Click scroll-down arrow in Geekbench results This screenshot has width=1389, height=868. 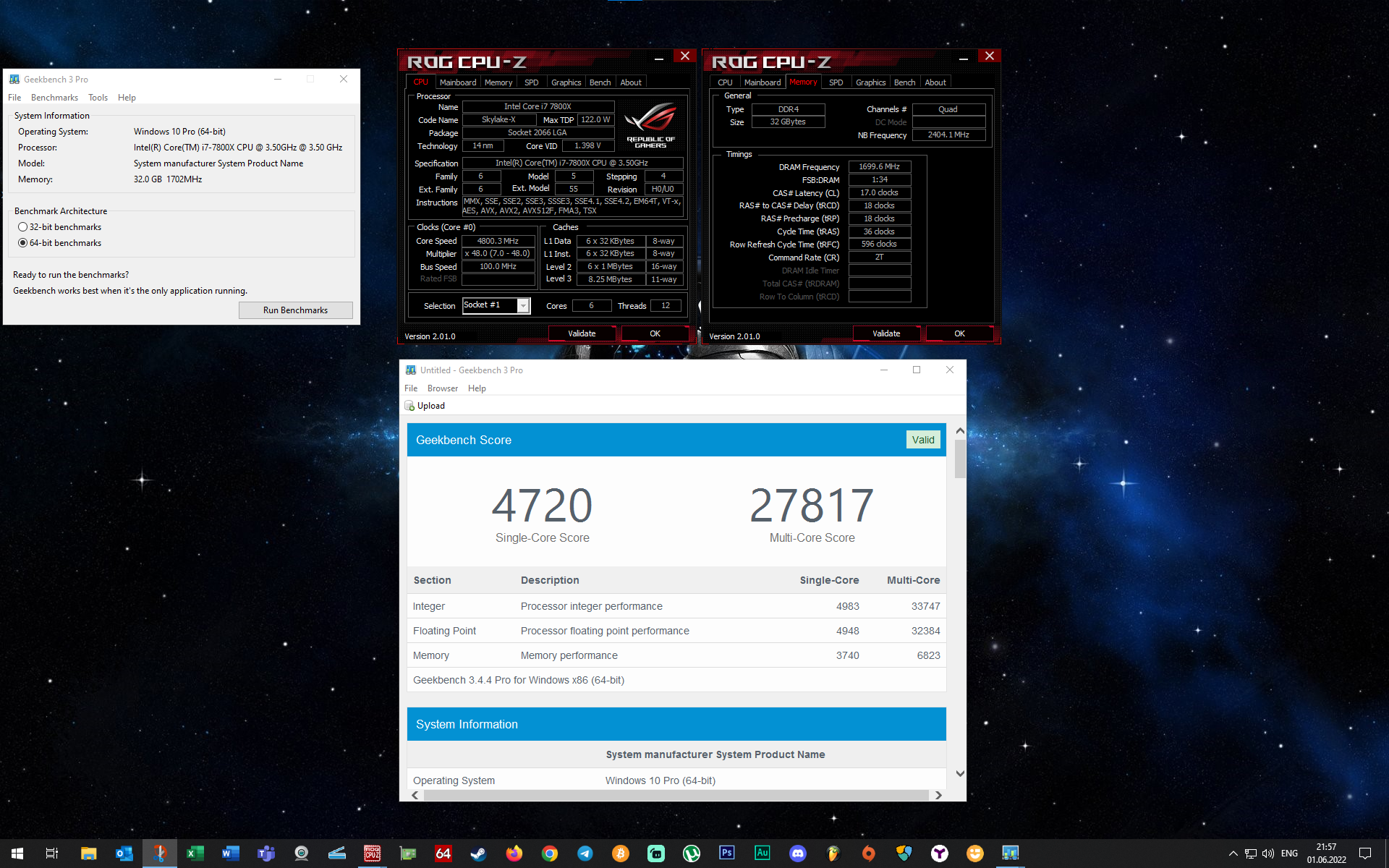[960, 773]
